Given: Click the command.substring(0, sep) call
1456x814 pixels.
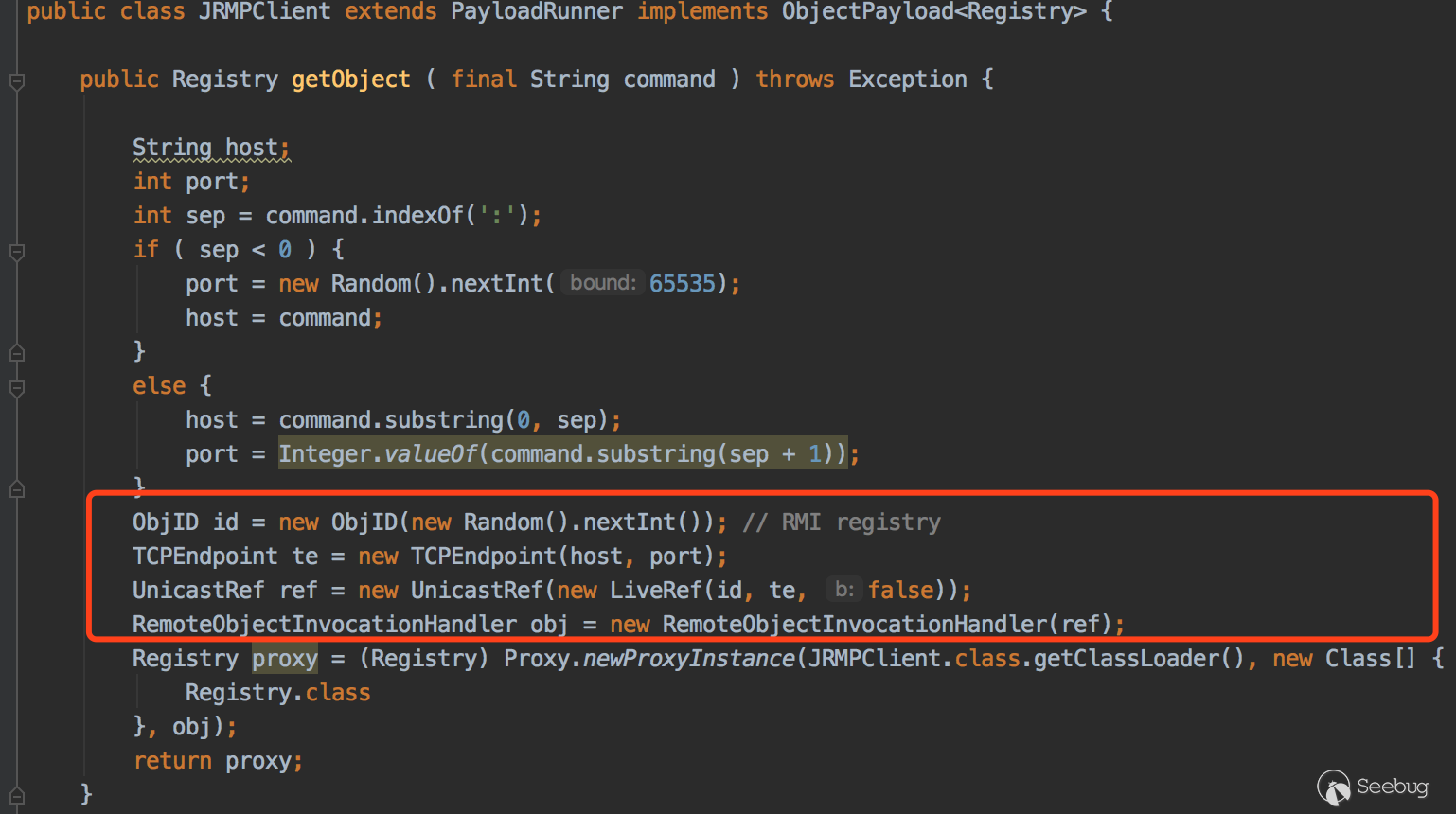Looking at the screenshot, I should (443, 420).
